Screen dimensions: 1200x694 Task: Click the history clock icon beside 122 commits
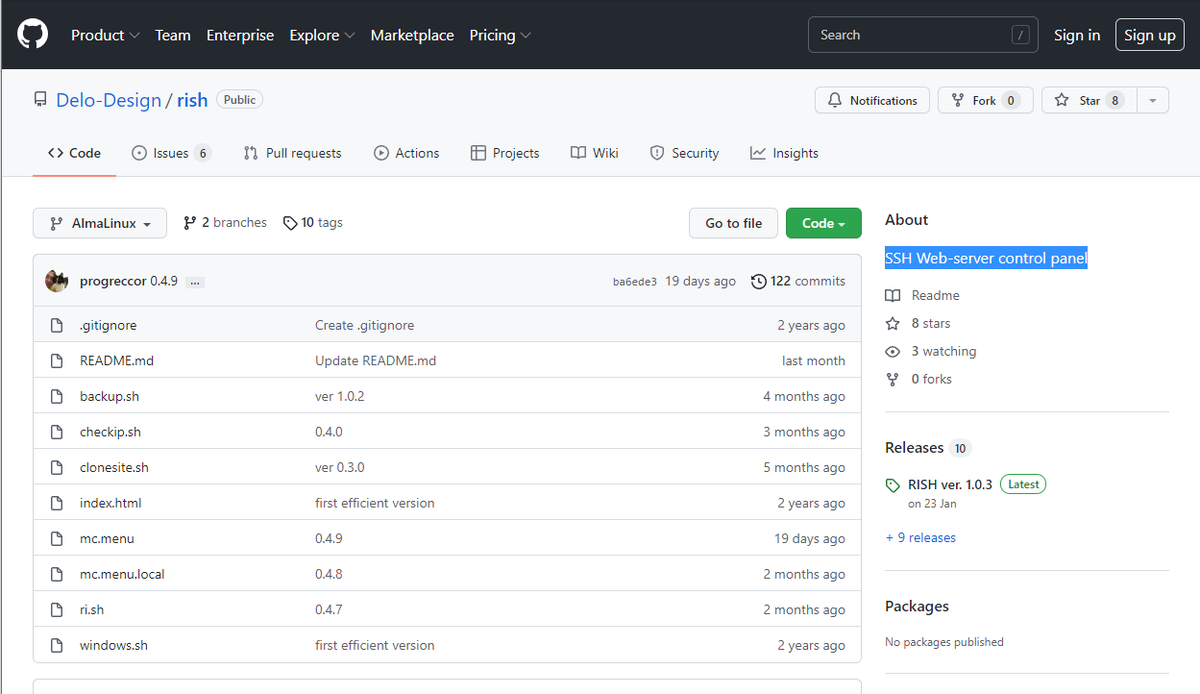pos(758,281)
